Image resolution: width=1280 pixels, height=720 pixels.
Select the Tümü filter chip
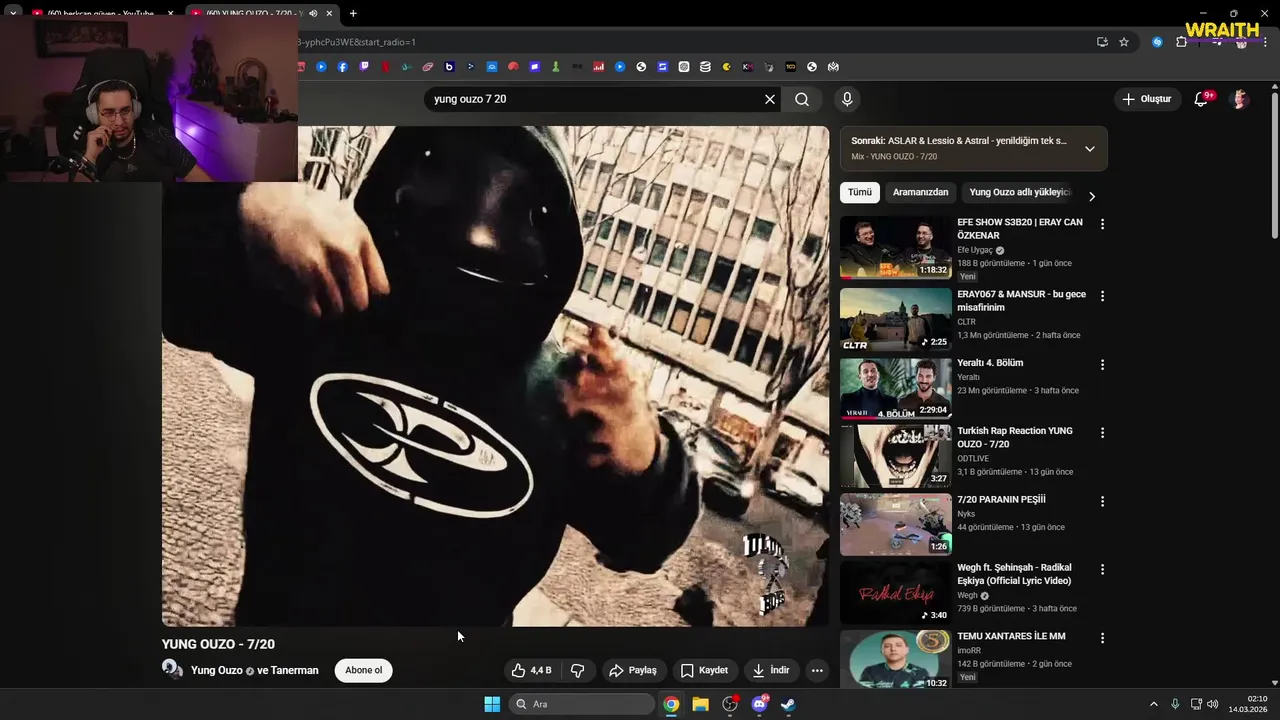pos(860,192)
